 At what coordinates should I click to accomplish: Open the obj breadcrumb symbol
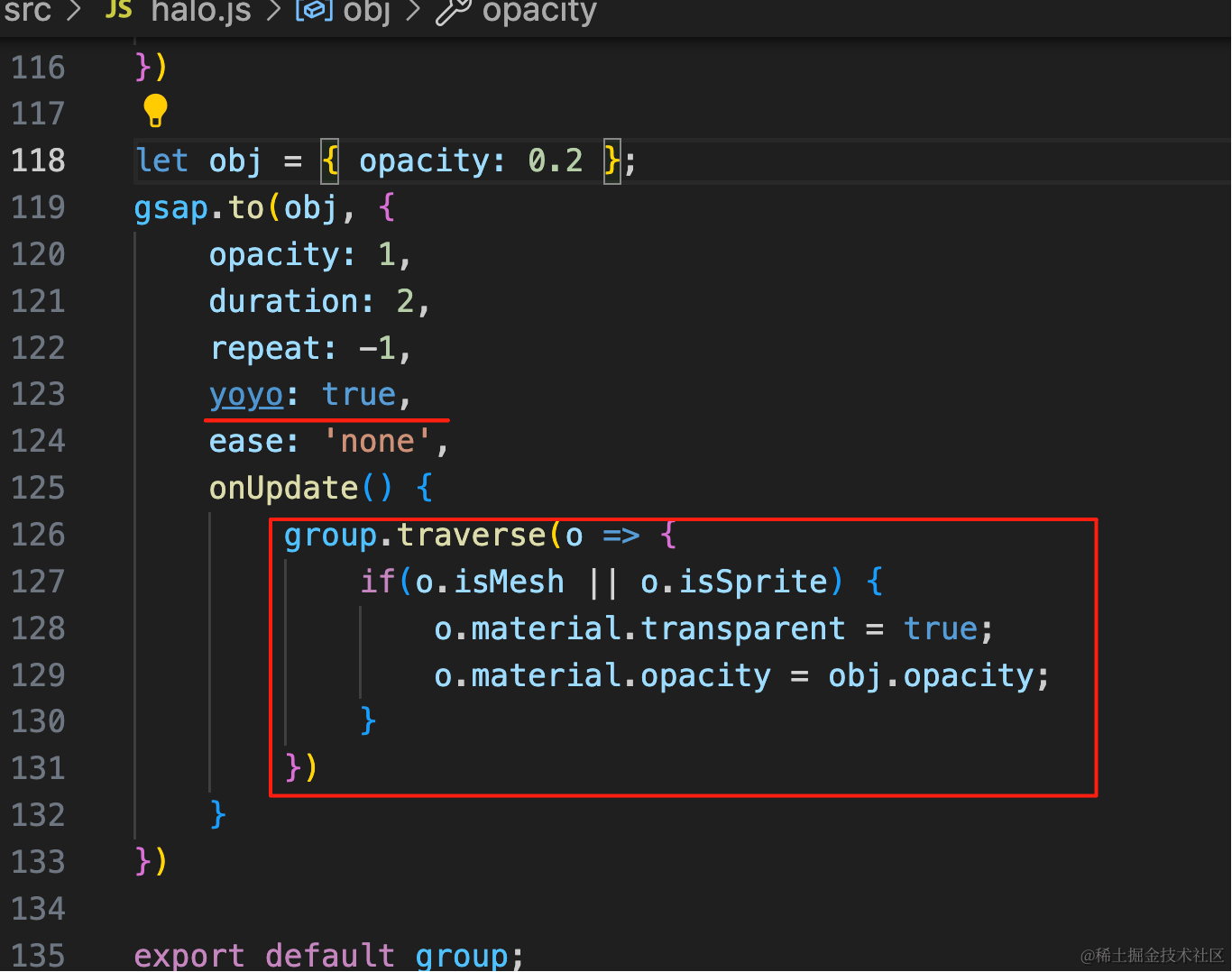point(367,12)
